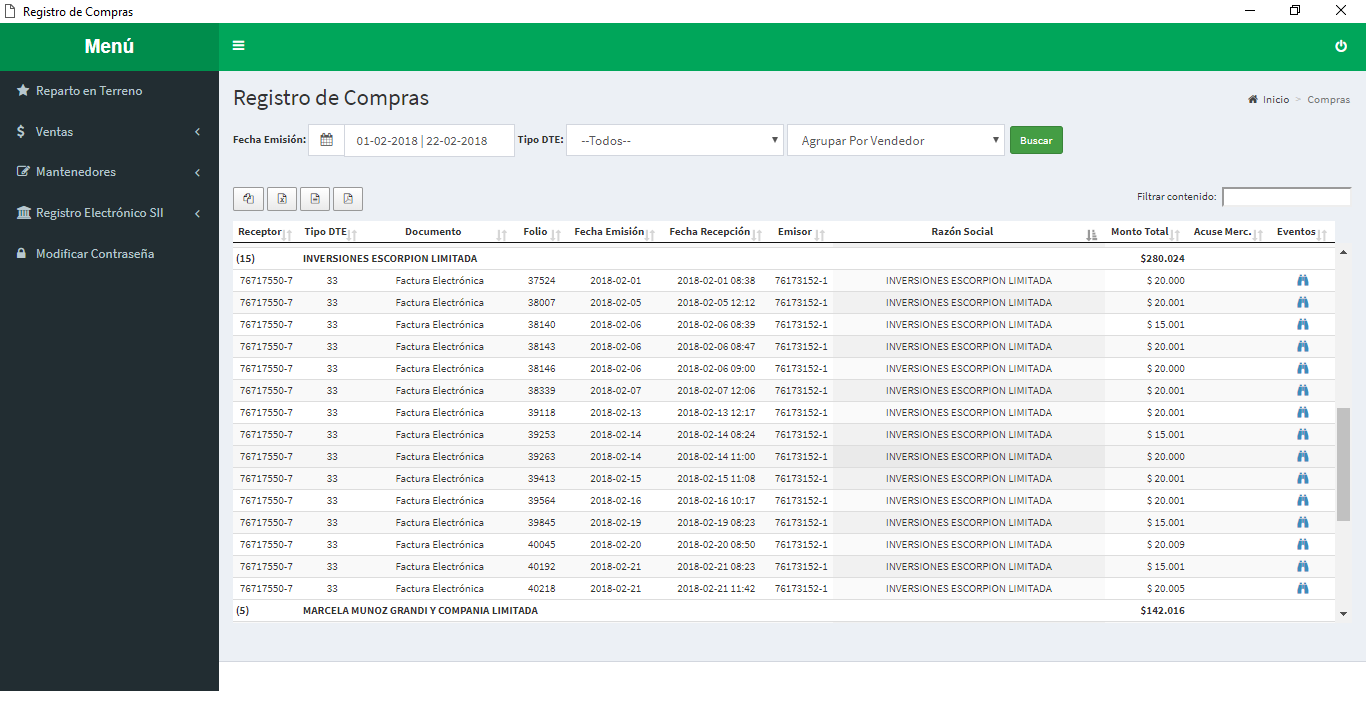The image size is (1366, 728).
Task: Open the Agrupar Por Vendedor dropdown
Action: tap(895, 140)
